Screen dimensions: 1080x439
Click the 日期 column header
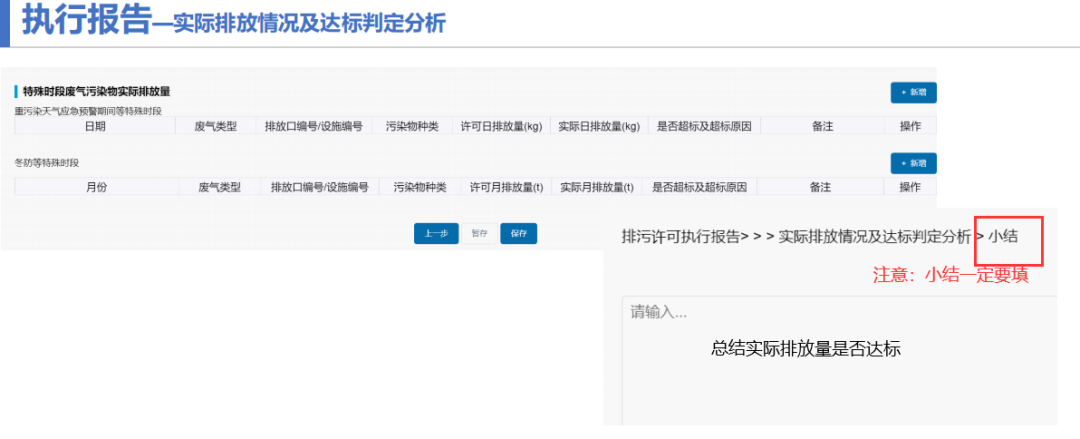tap(95, 126)
